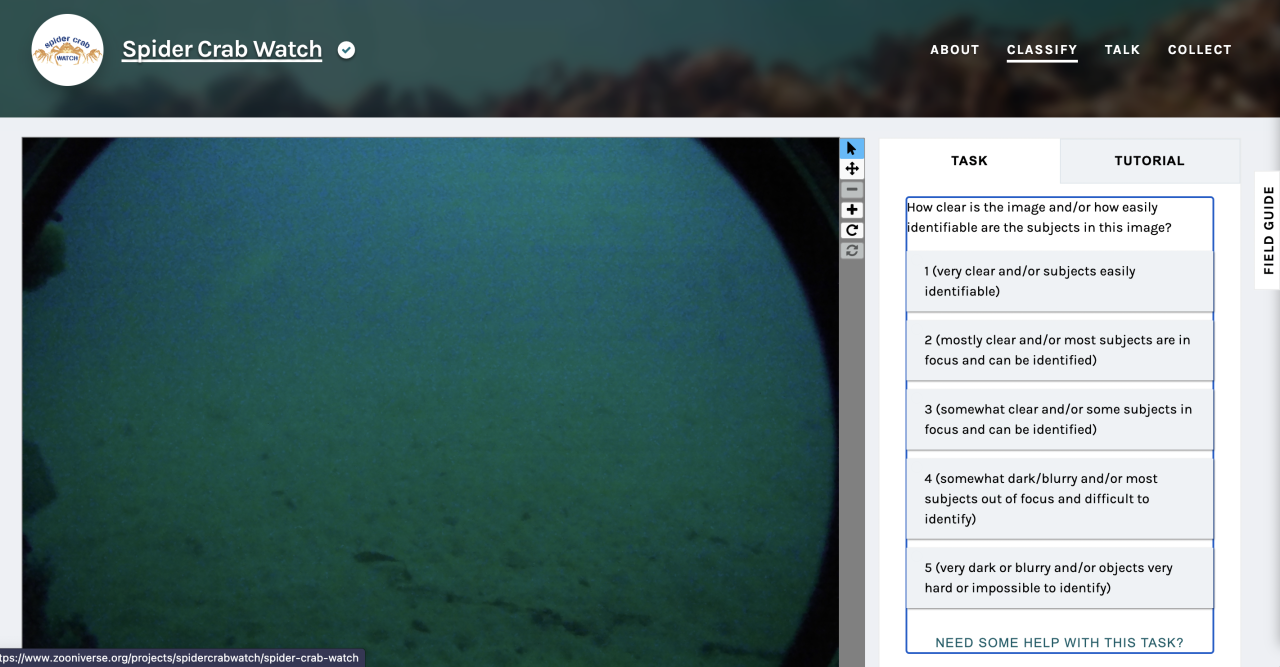This screenshot has height=667, width=1280.
Task: Rotate the subject image
Action: coord(852,230)
